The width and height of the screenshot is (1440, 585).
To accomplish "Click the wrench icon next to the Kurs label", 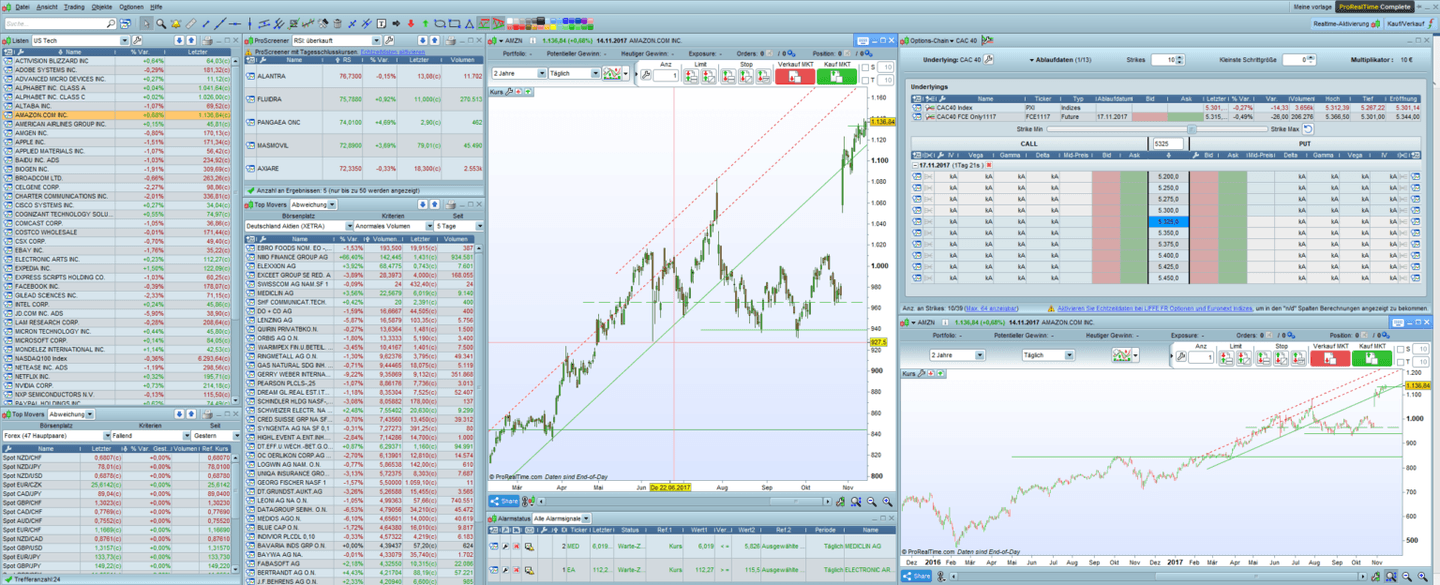I will click(x=508, y=90).
